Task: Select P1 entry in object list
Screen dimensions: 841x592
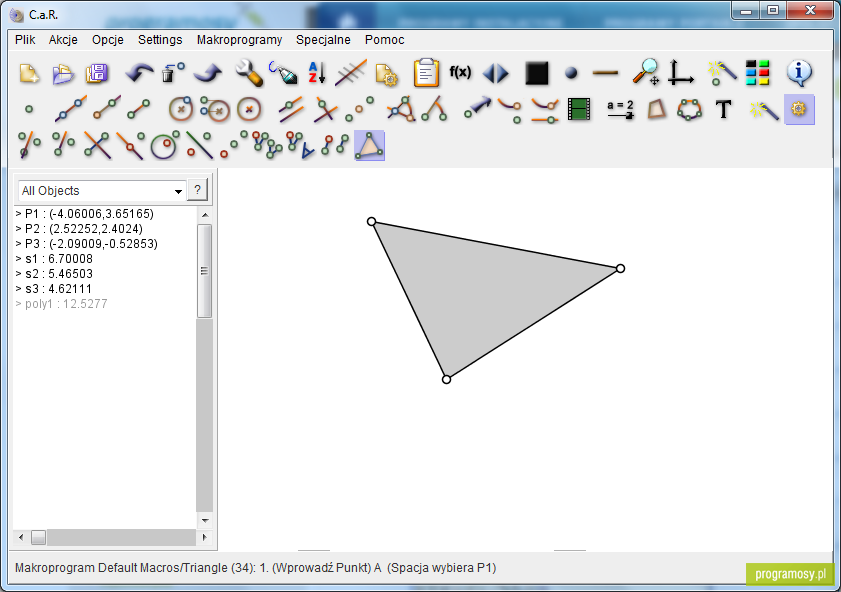Action: pyautogui.click(x=84, y=214)
